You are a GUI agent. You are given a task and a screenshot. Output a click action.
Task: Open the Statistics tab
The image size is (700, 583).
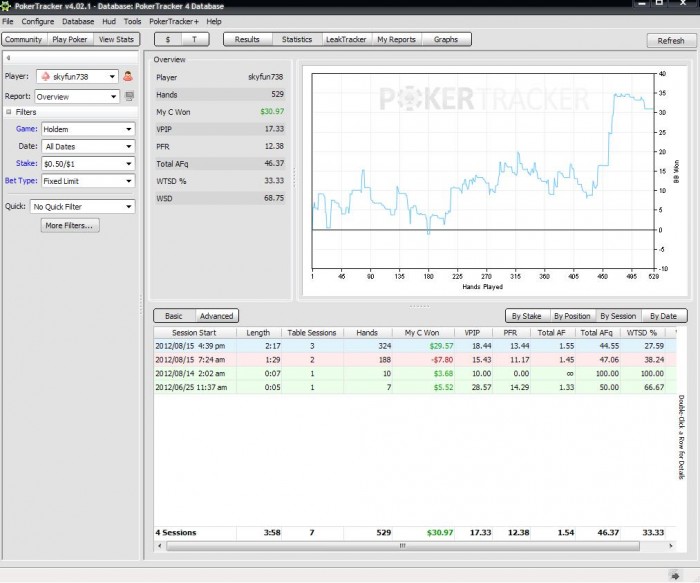tap(297, 39)
